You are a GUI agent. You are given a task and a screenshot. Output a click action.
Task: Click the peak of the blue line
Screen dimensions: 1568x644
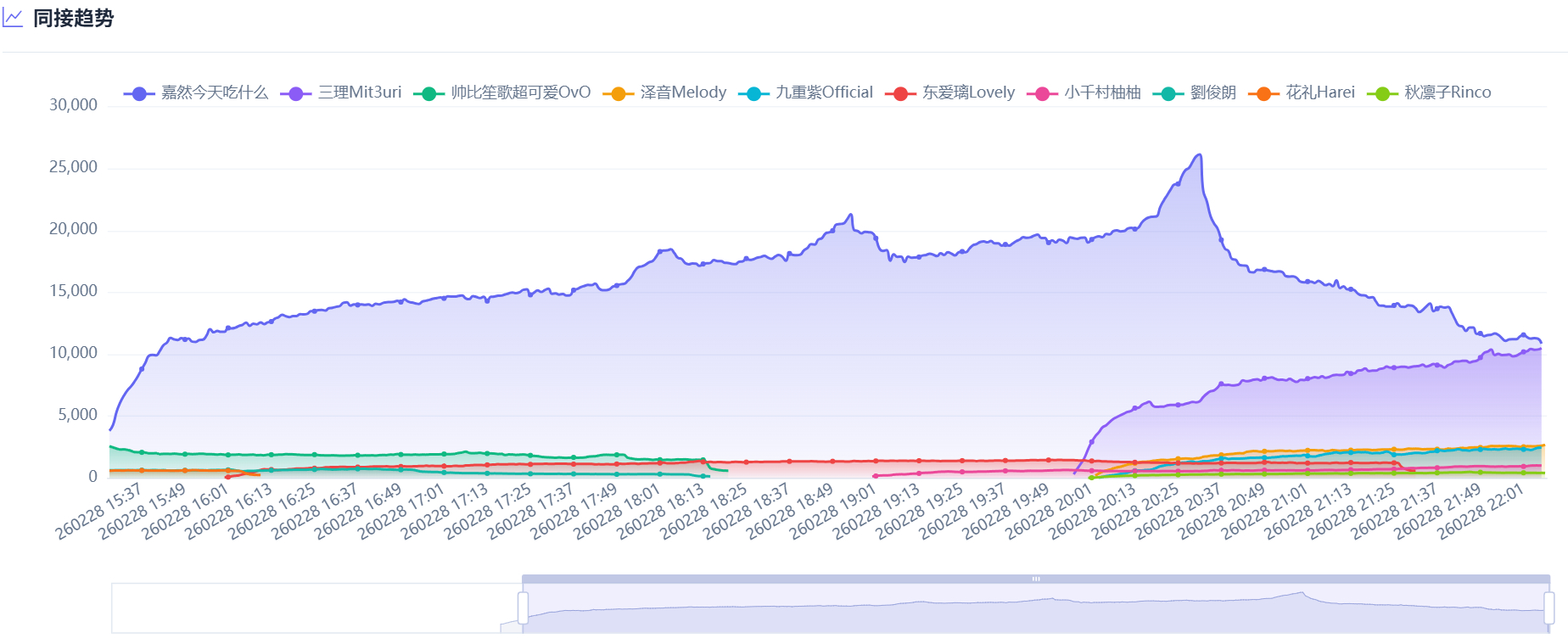point(1199,155)
